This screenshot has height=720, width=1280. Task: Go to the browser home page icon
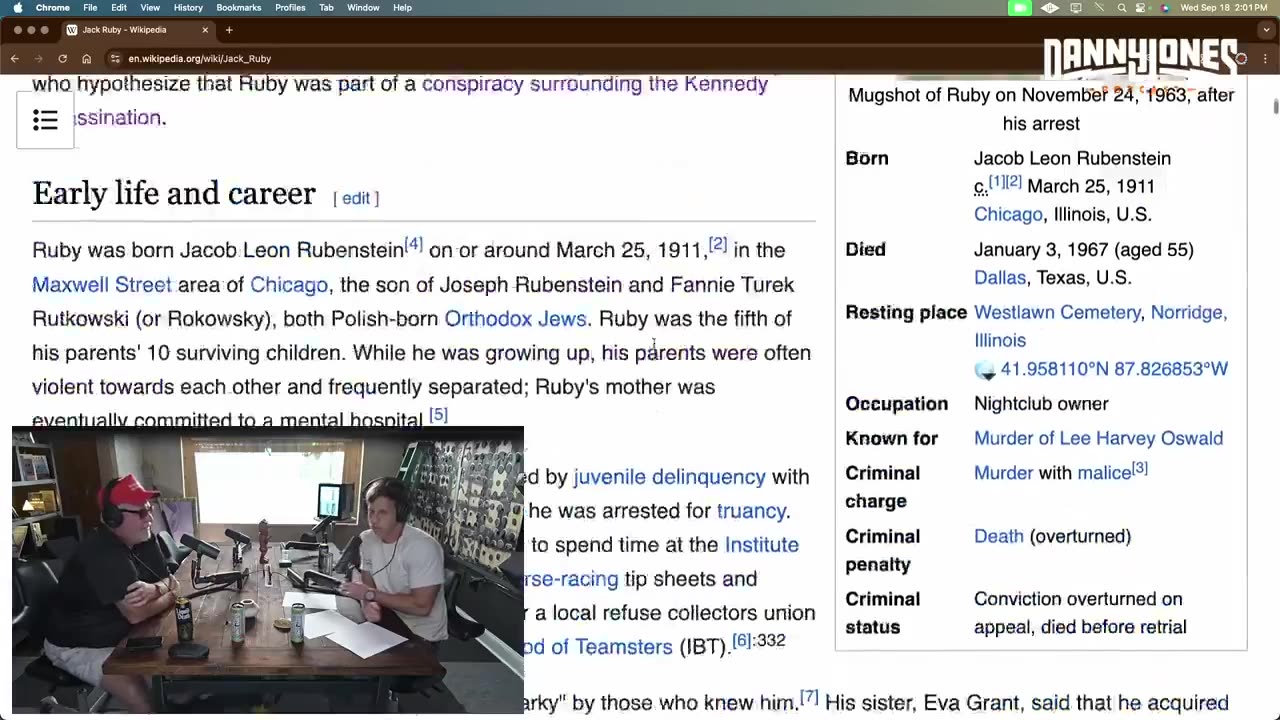(86, 58)
